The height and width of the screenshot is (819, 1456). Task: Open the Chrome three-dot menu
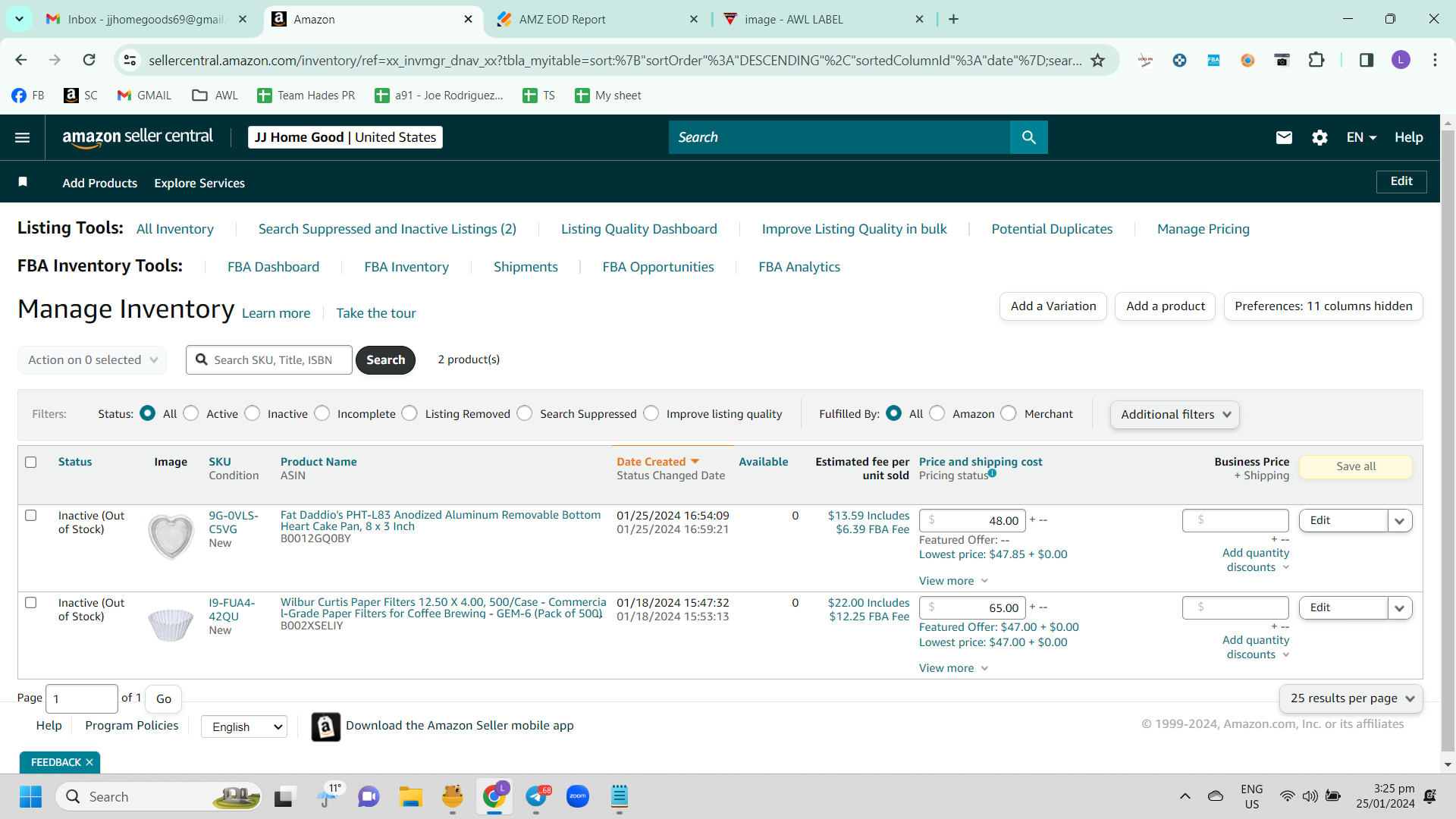[x=1435, y=60]
